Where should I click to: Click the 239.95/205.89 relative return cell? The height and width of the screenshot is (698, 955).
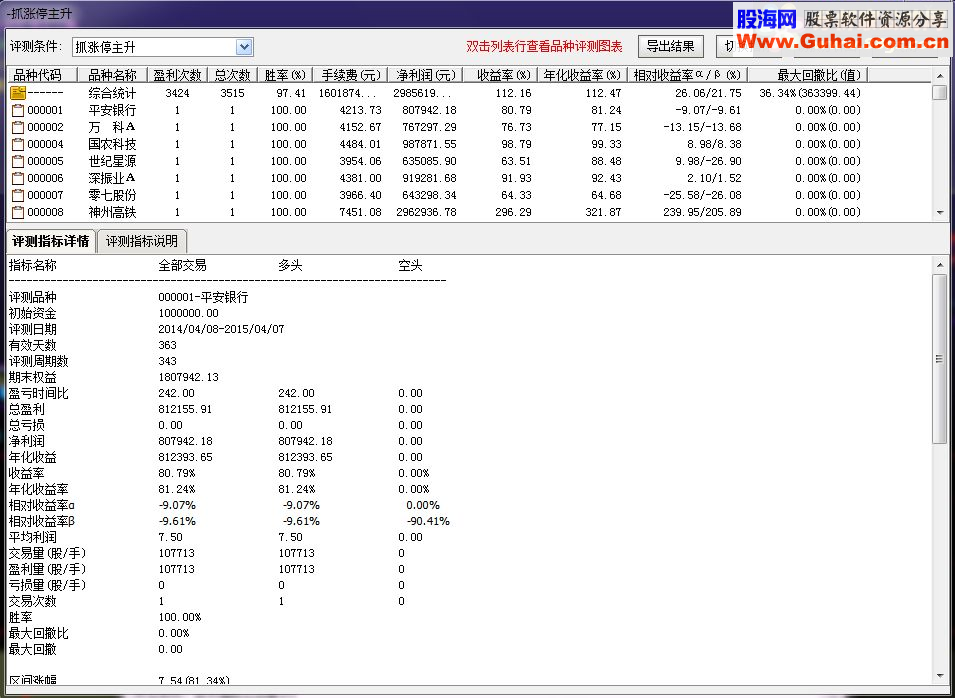click(x=702, y=213)
